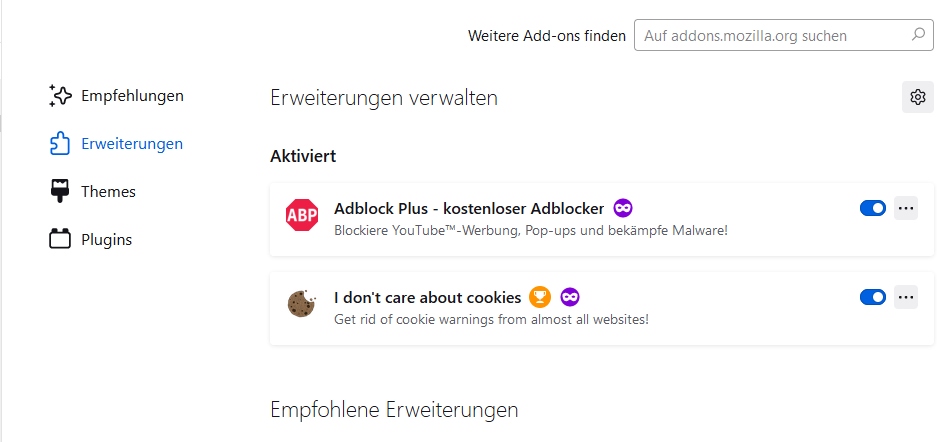The width and height of the screenshot is (937, 442).
Task: Open Adblock Plus extension details
Action: (x=468, y=209)
